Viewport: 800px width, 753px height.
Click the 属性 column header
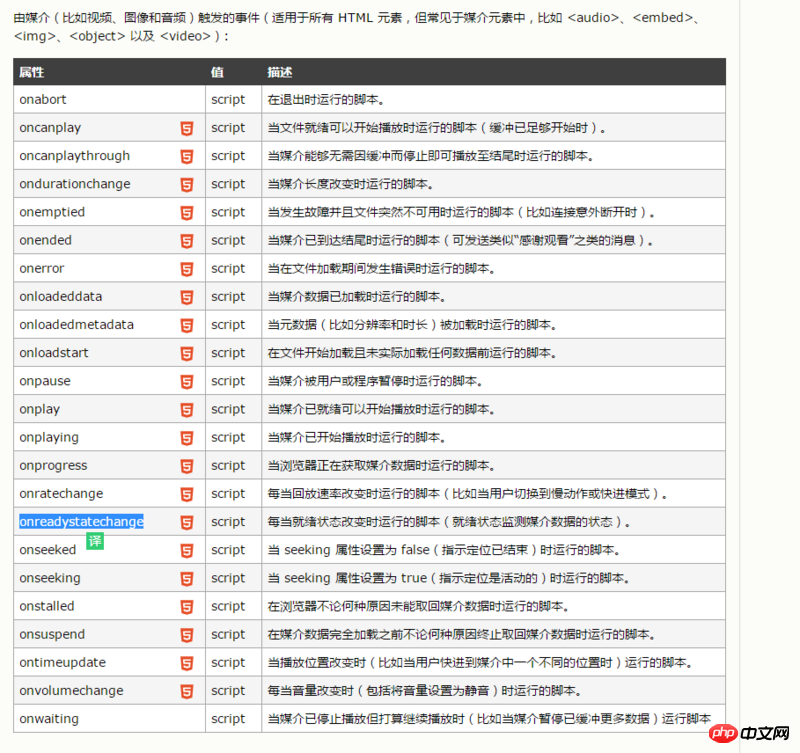[32, 72]
